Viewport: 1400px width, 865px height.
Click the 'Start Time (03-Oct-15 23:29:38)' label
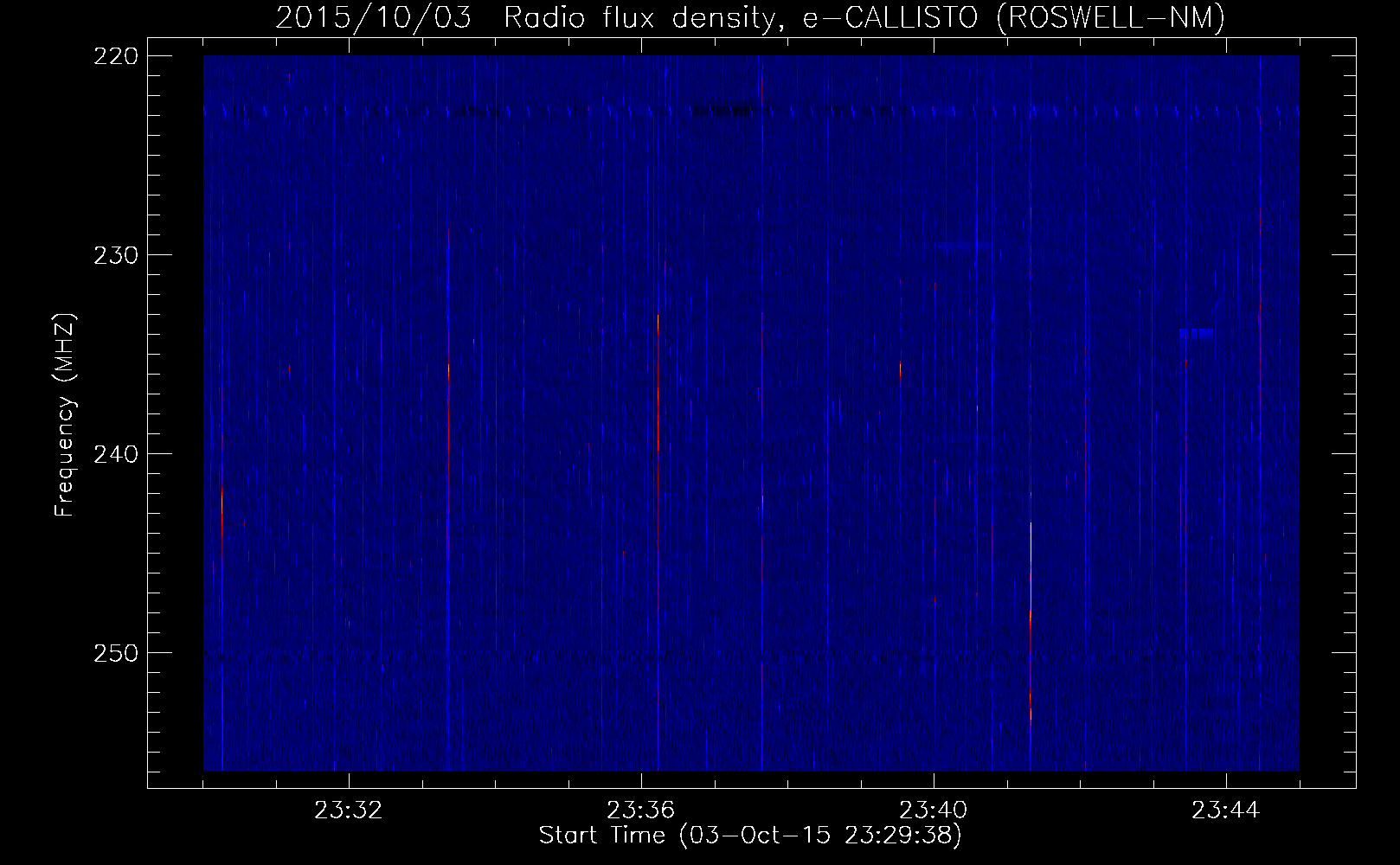point(750,836)
